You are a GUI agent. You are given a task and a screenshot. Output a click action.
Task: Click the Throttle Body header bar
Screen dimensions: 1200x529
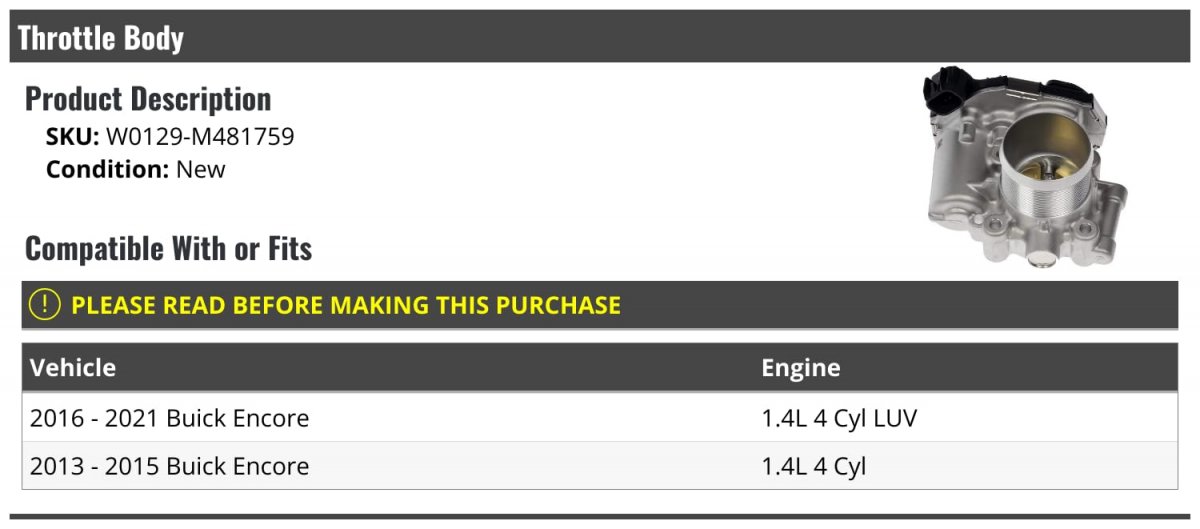pos(600,37)
